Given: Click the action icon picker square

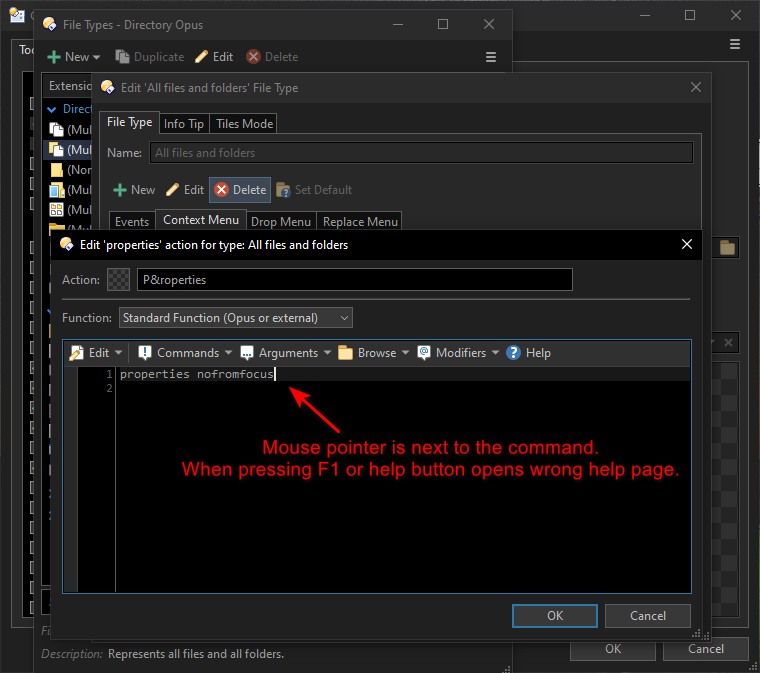Looking at the screenshot, I should click(x=118, y=280).
